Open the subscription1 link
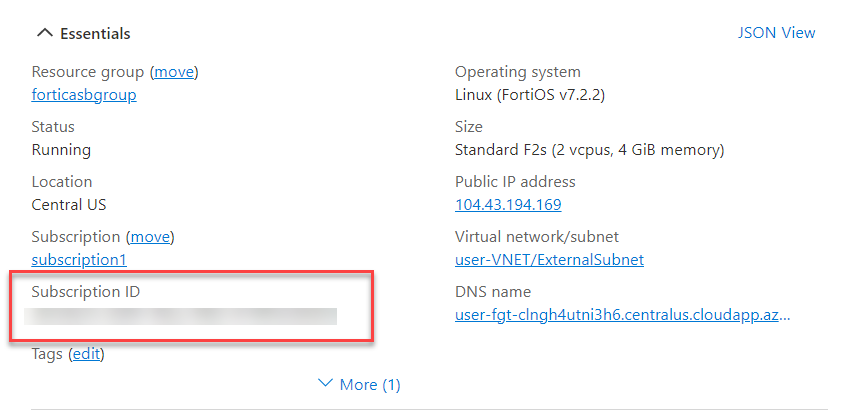Viewport: 844px width, 410px height. (79, 260)
